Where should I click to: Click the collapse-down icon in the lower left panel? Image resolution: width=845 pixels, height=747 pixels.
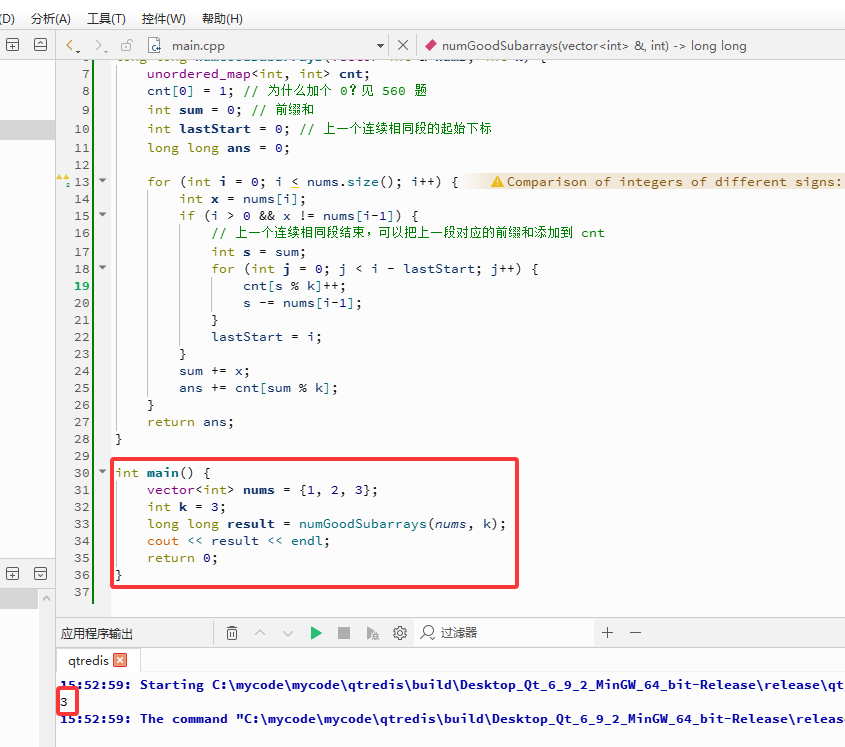(x=40, y=573)
